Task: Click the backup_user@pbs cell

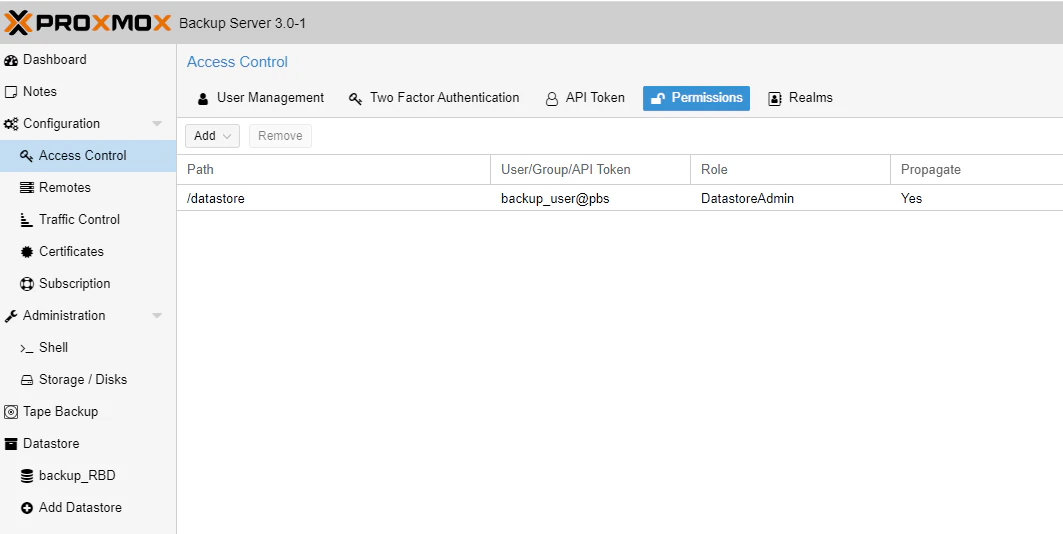Action: (x=590, y=199)
